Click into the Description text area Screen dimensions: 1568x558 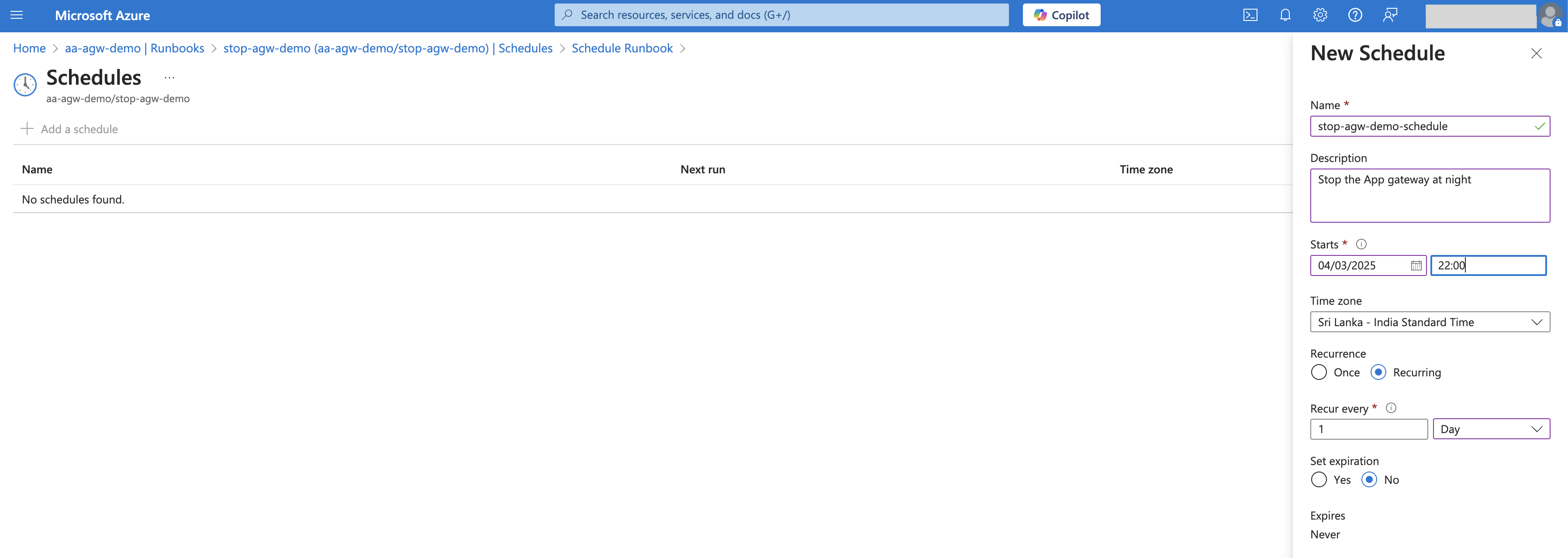coord(1430,195)
